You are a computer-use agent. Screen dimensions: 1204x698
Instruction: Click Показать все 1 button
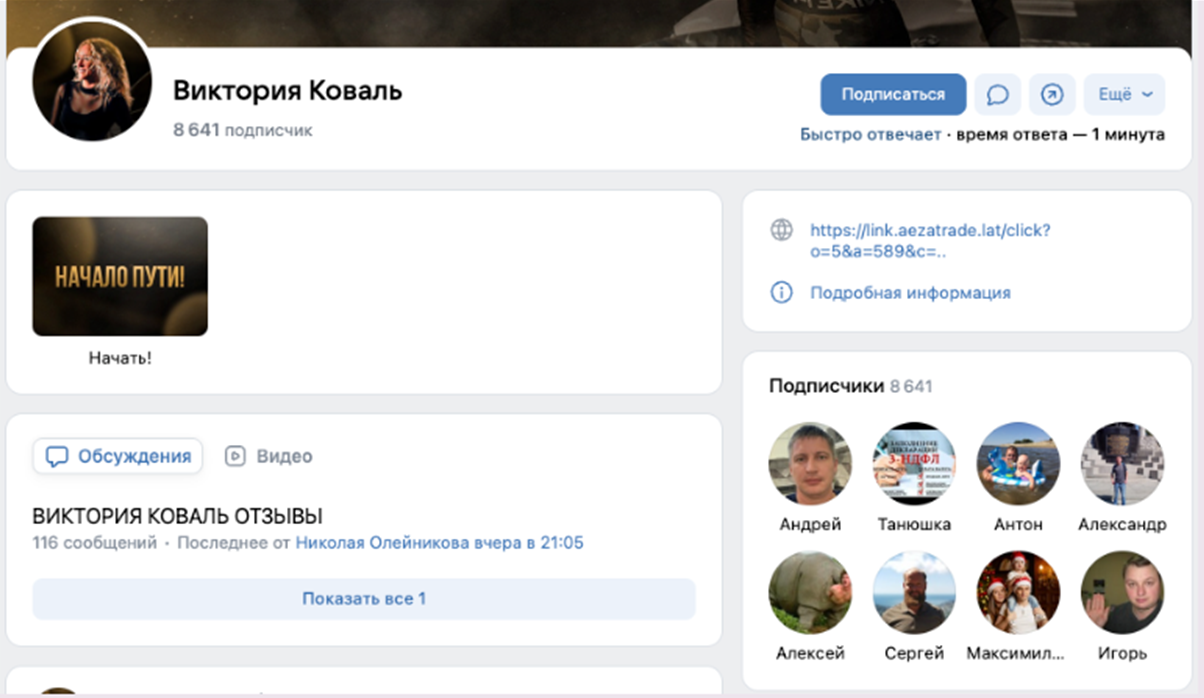point(364,599)
